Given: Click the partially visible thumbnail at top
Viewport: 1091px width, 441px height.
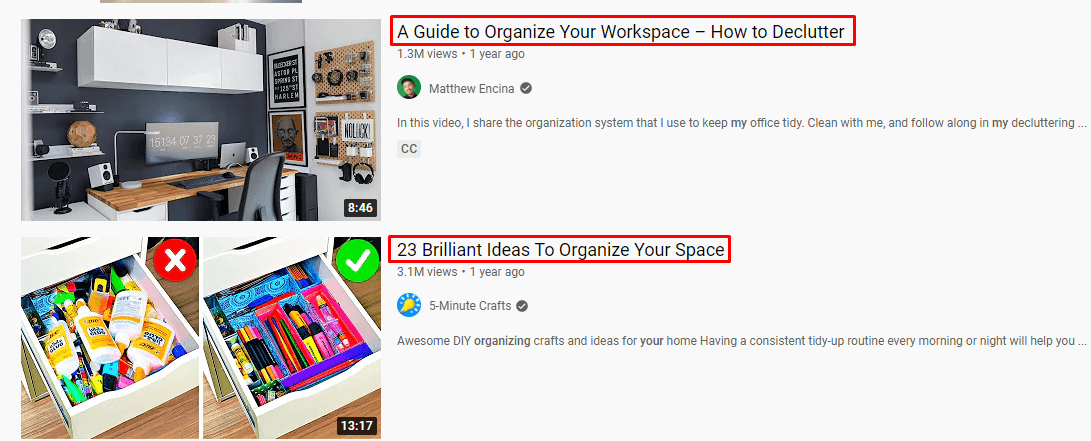Looking at the screenshot, I should [x=201, y=1].
